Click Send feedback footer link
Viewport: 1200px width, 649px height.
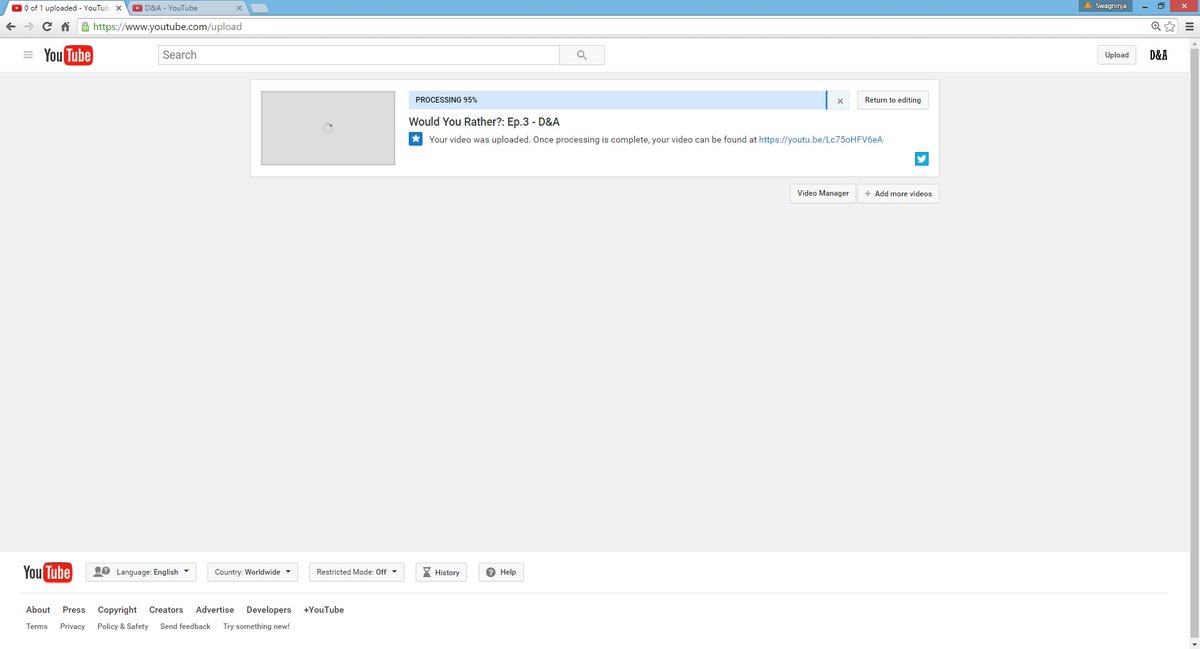[x=185, y=627]
